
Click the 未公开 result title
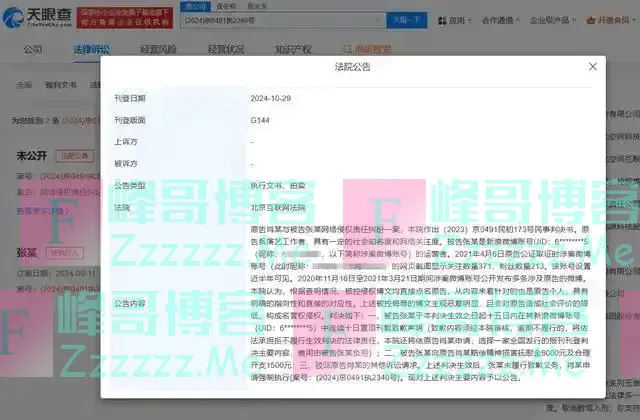(32, 156)
